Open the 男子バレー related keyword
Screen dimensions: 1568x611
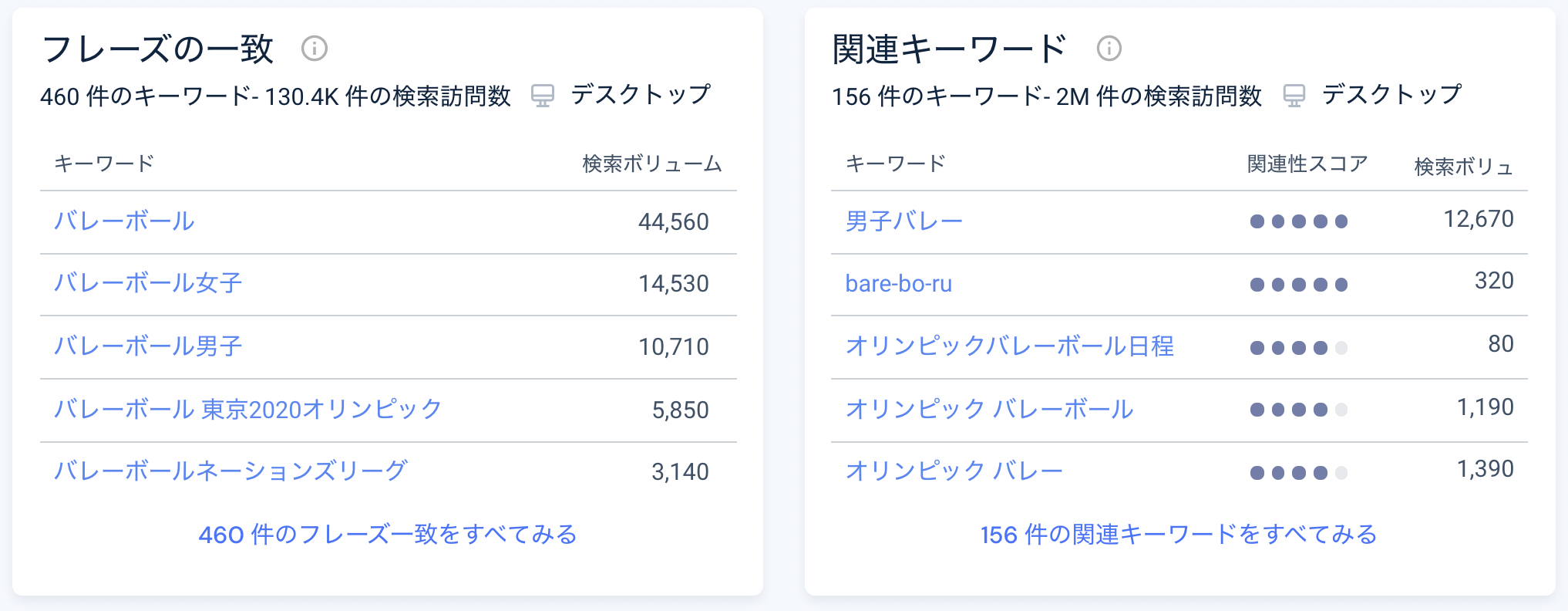click(x=903, y=220)
